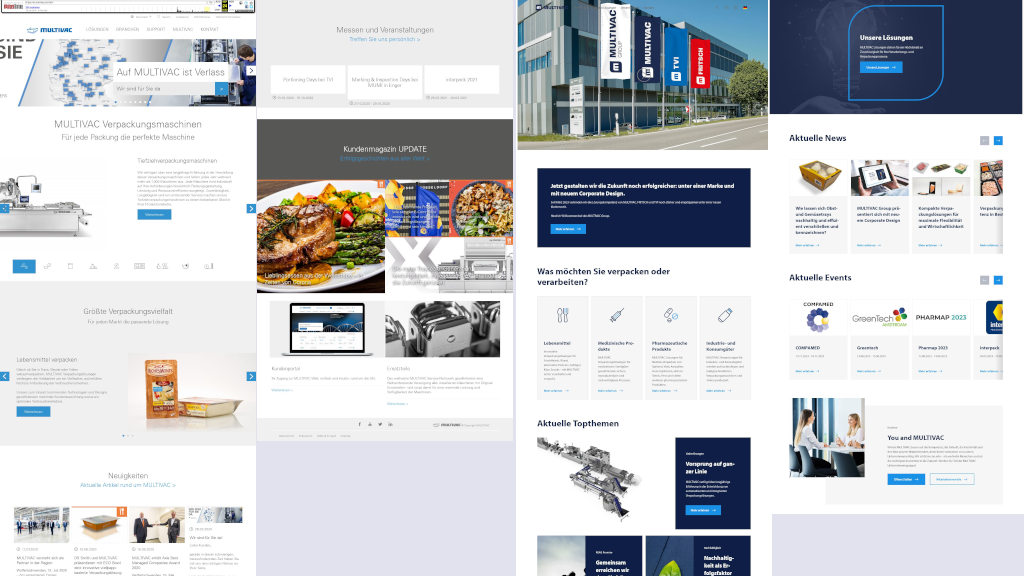Click Weiterlesen under Tiefziehverpackungsmaschinen
The width and height of the screenshot is (1024, 576).
tap(154, 214)
